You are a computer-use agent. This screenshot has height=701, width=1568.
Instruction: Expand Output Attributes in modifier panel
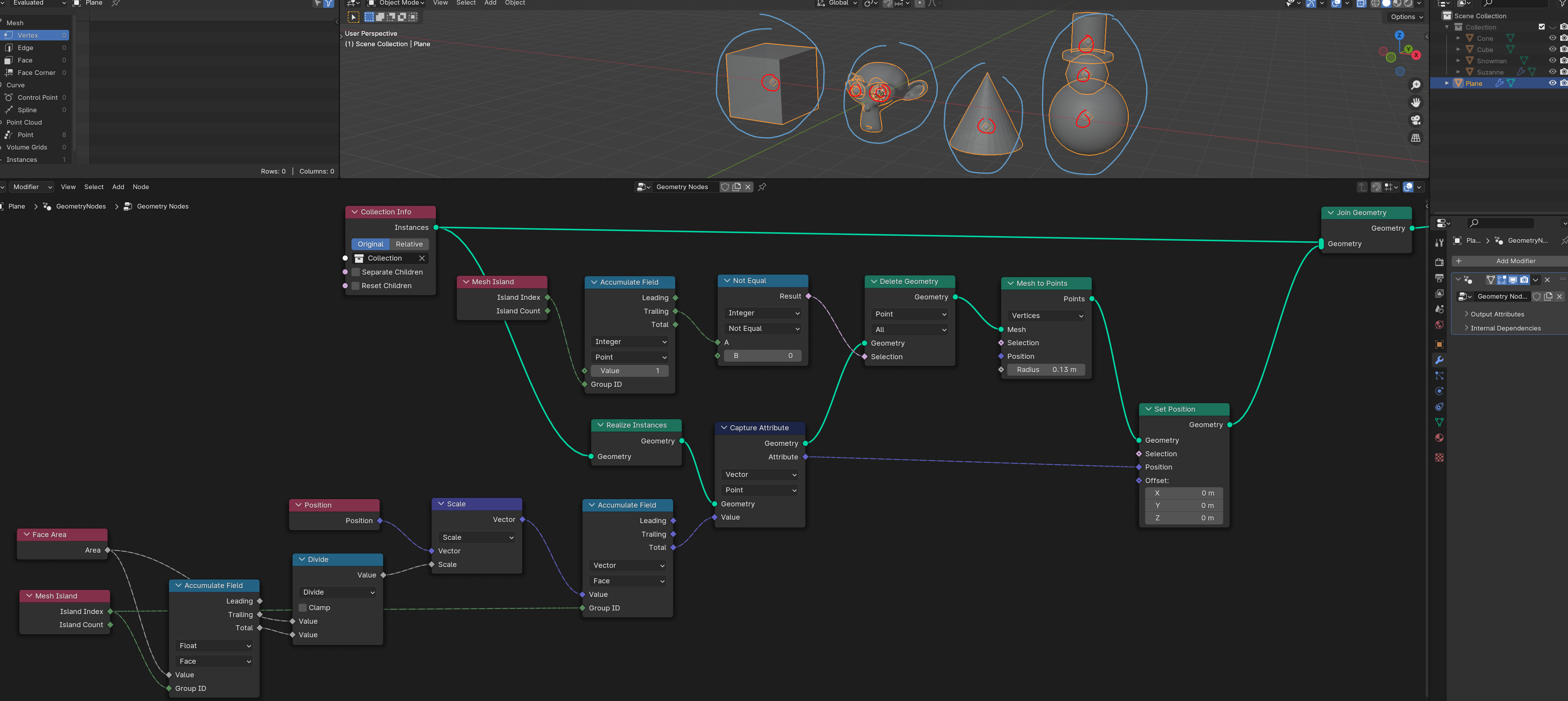1494,314
